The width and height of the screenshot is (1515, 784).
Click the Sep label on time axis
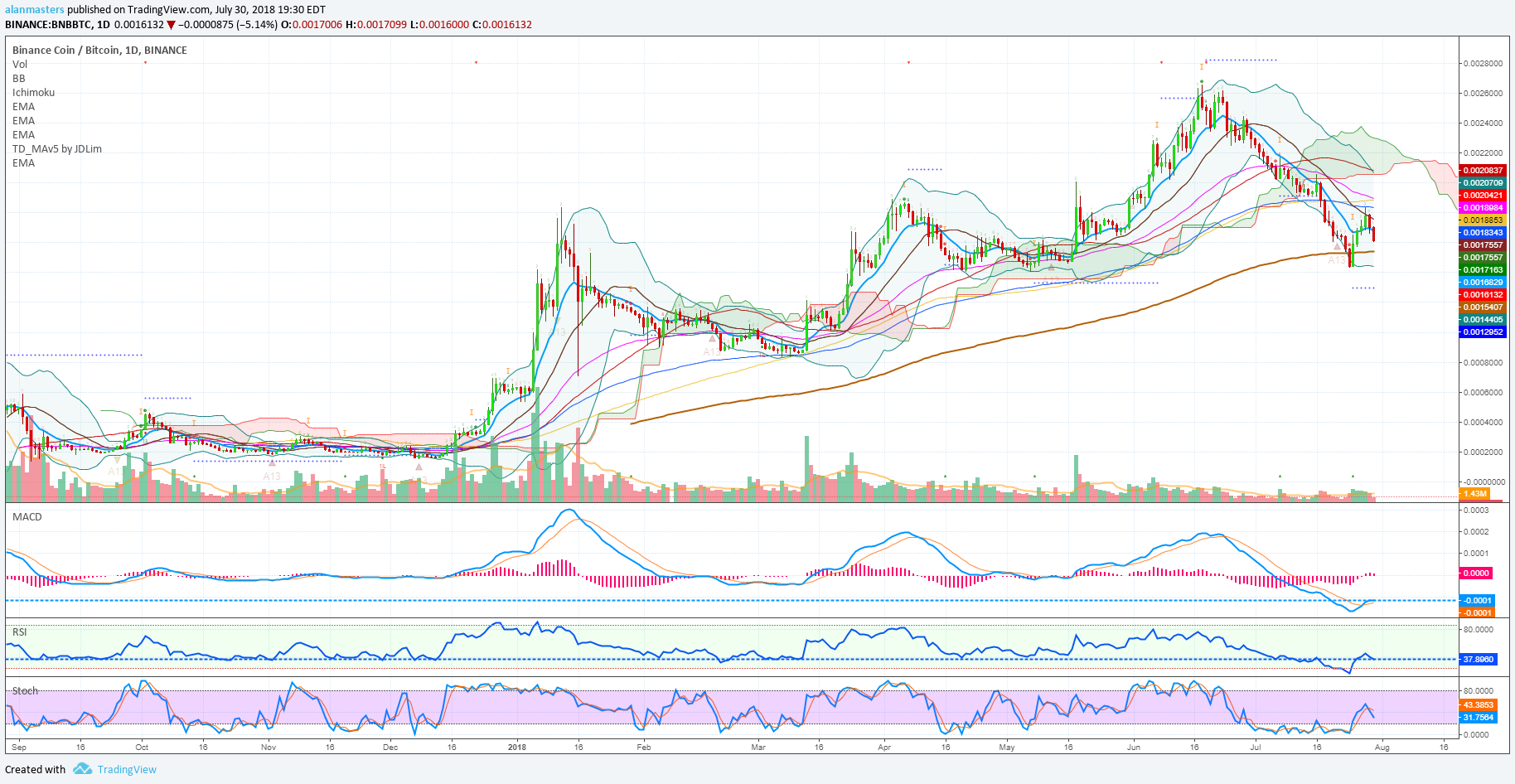(x=19, y=748)
